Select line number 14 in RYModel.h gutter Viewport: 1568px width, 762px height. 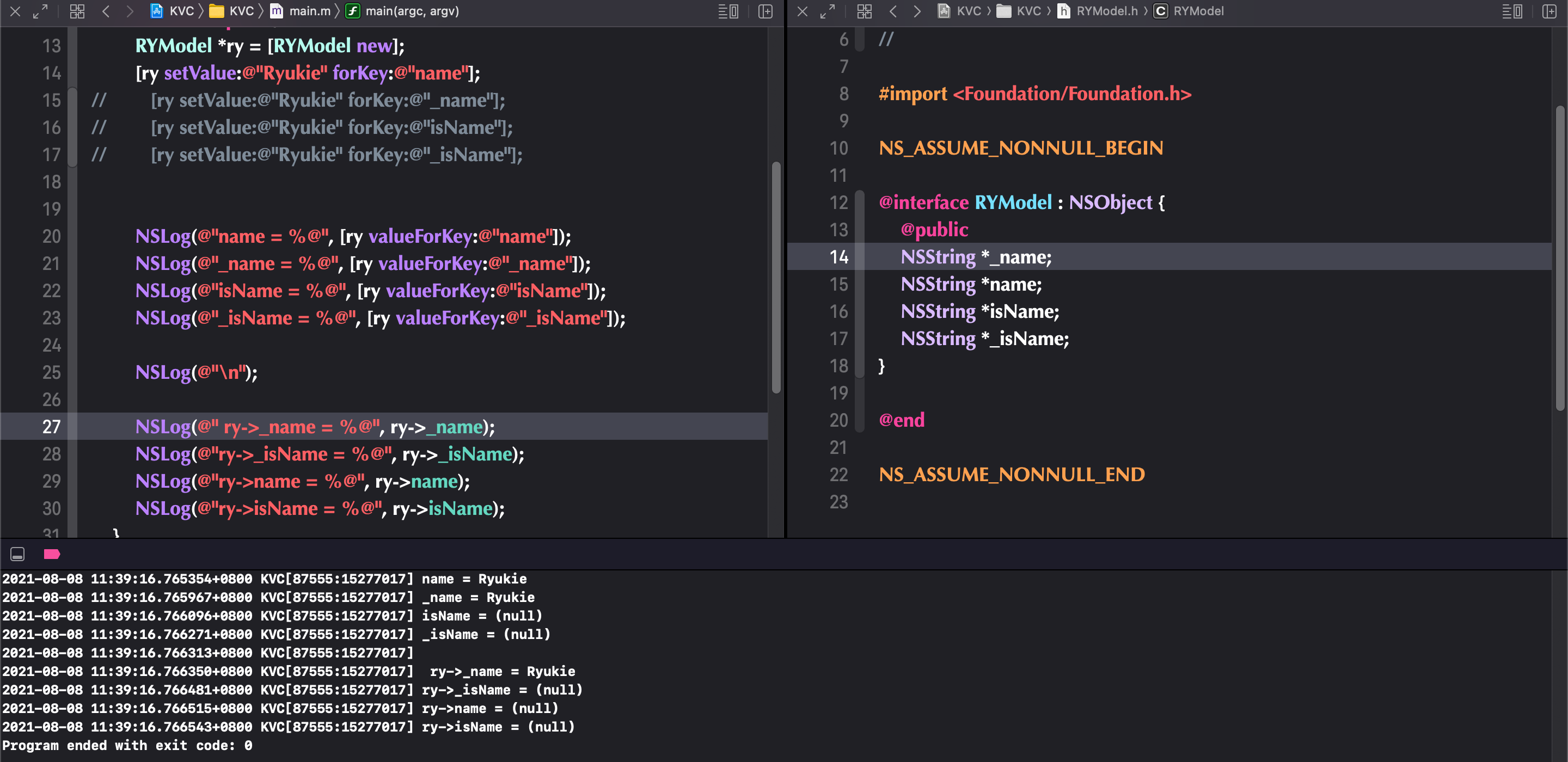coord(839,257)
